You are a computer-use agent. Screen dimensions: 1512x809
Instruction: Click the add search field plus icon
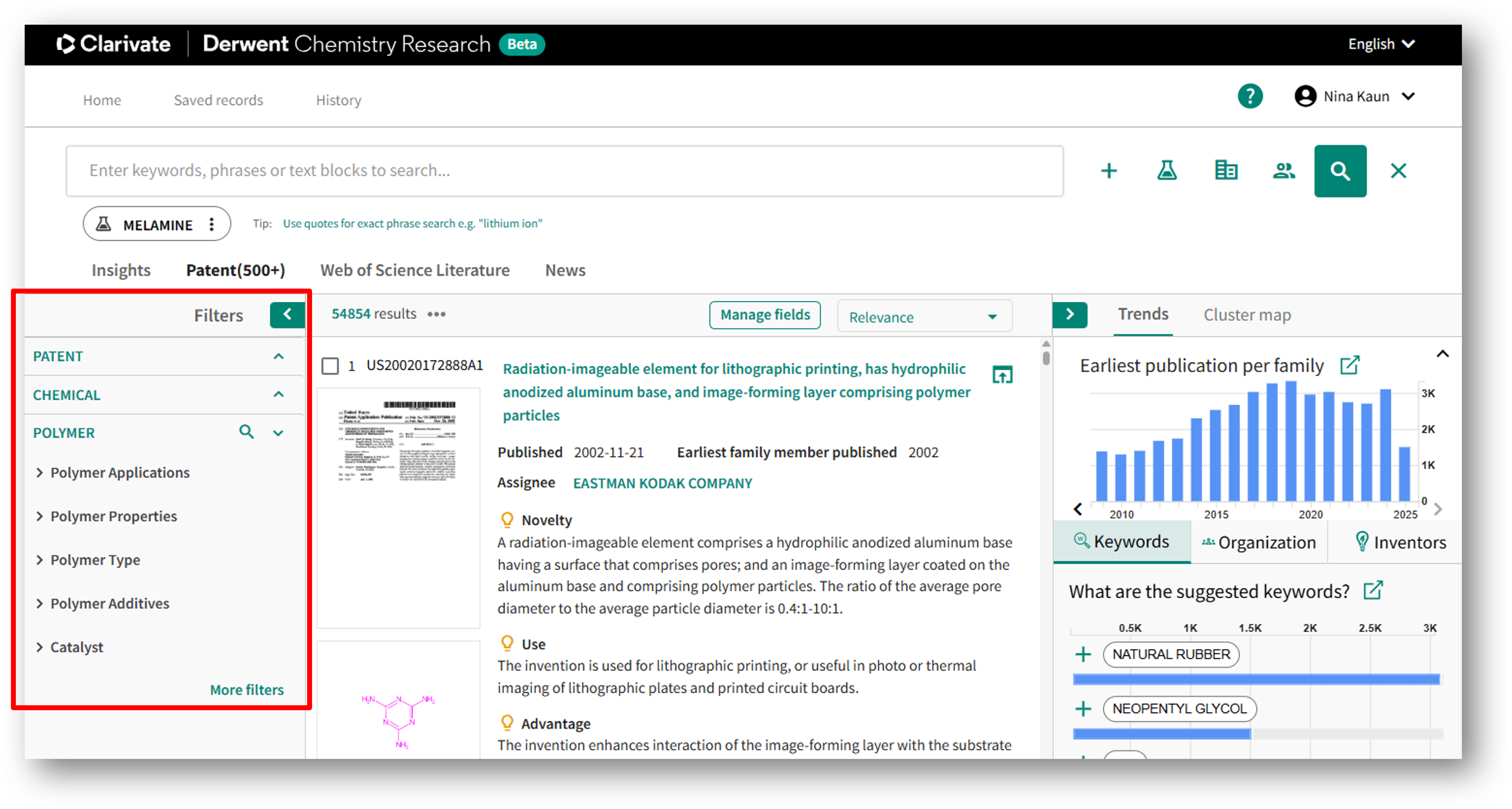(x=1108, y=171)
